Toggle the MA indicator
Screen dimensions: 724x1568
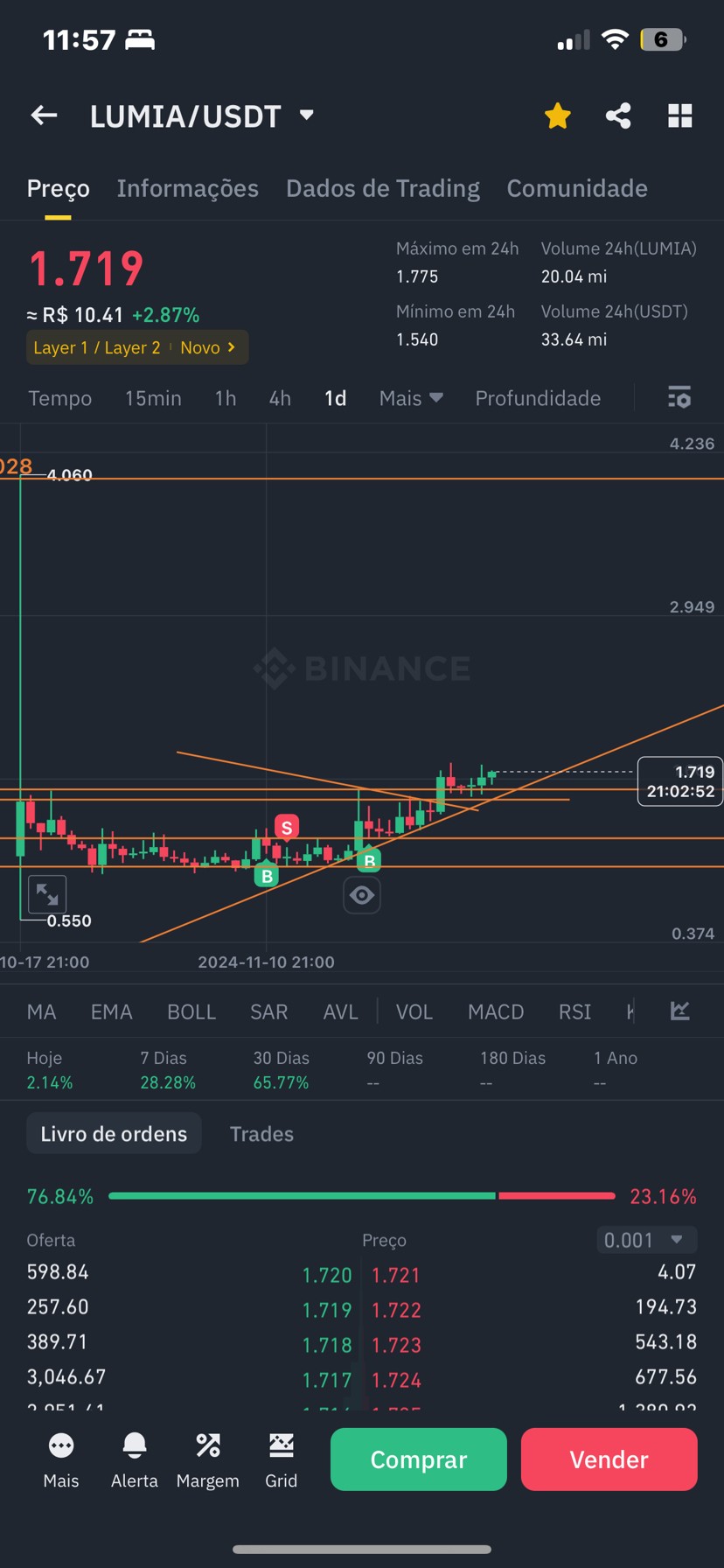pyautogui.click(x=41, y=1011)
